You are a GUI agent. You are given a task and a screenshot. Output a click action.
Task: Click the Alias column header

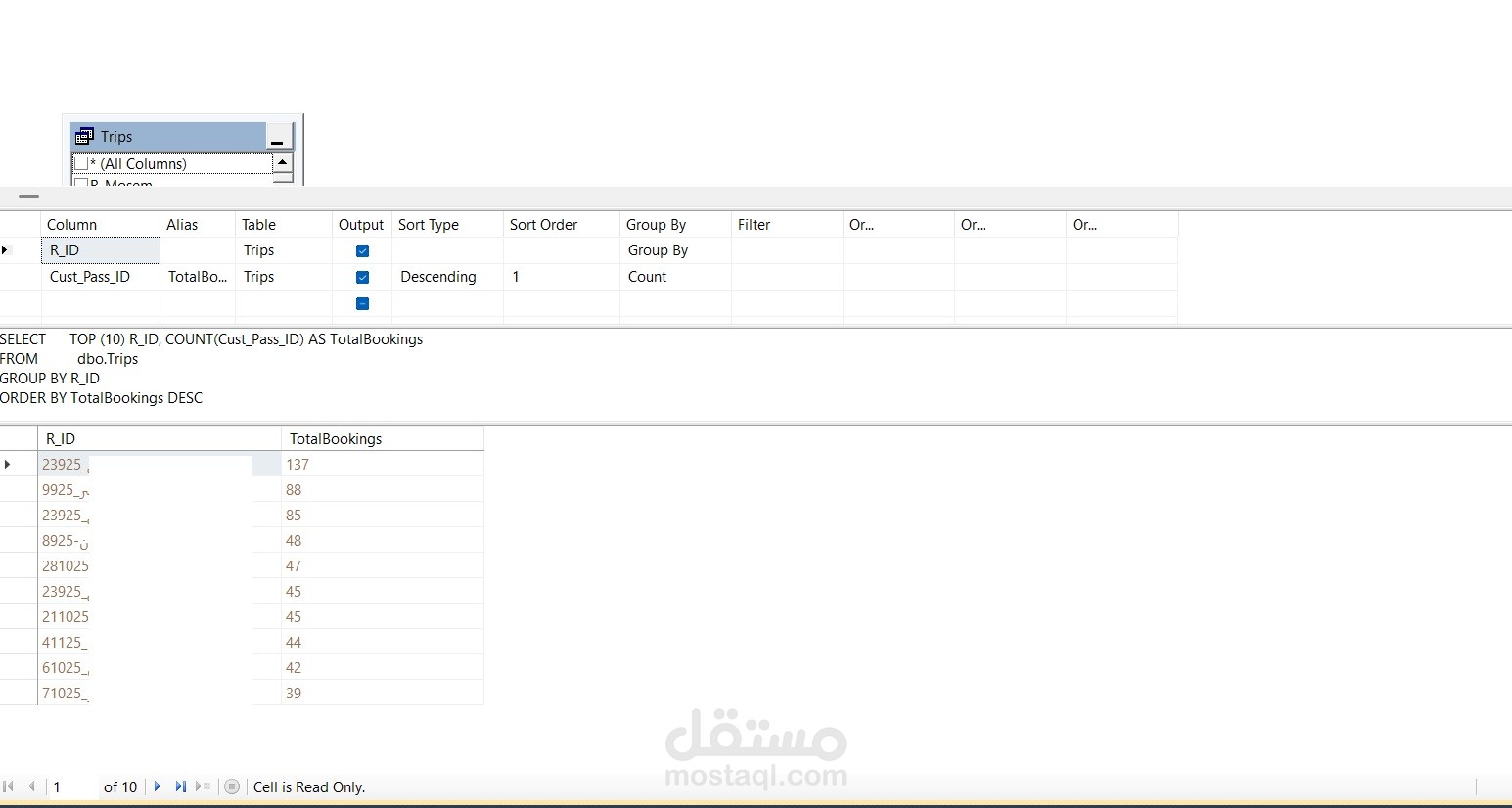(x=198, y=225)
